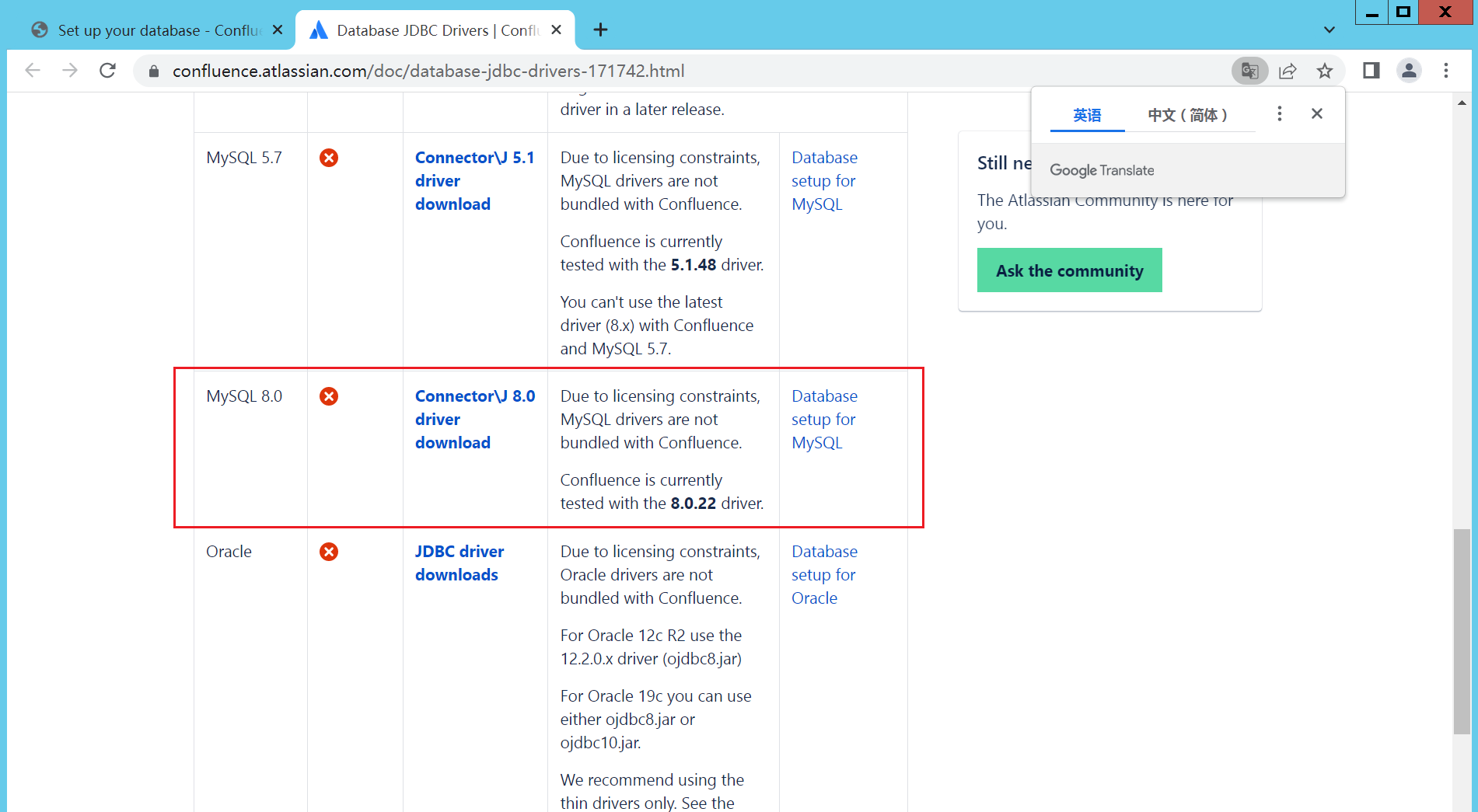1478x812 pixels.
Task: Click the Google Translate label
Action: tap(1102, 170)
